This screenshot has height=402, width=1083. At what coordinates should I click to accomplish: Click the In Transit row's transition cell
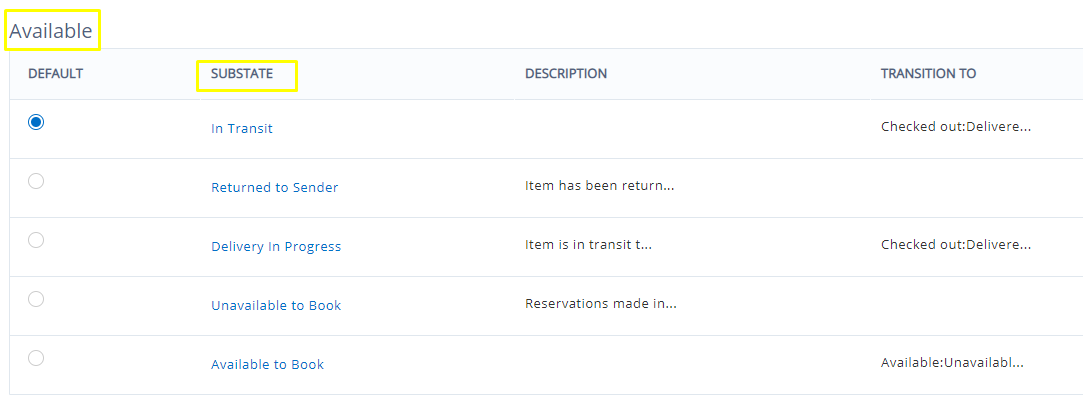point(955,127)
